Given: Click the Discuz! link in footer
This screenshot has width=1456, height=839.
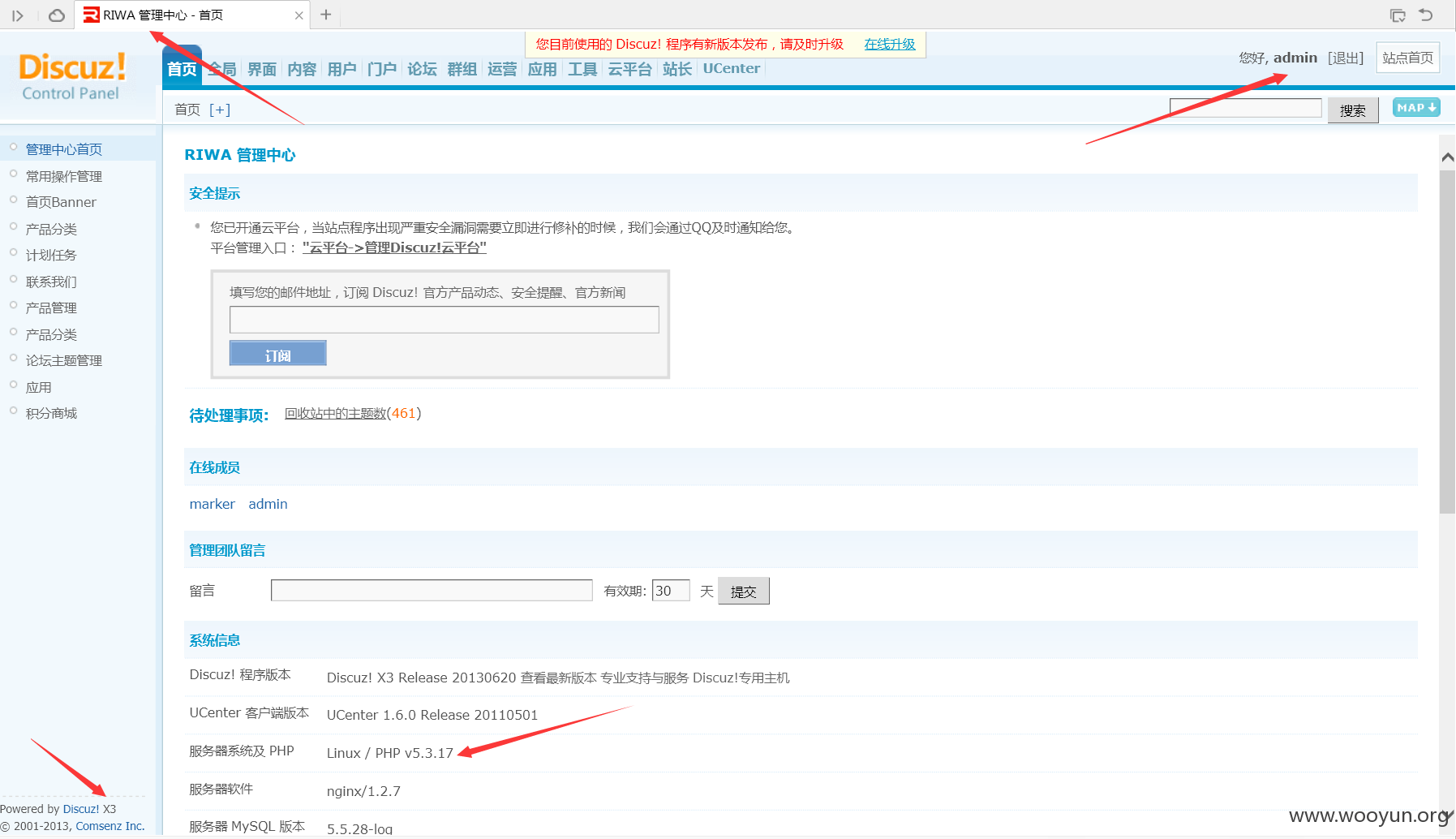Looking at the screenshot, I should tap(81, 809).
